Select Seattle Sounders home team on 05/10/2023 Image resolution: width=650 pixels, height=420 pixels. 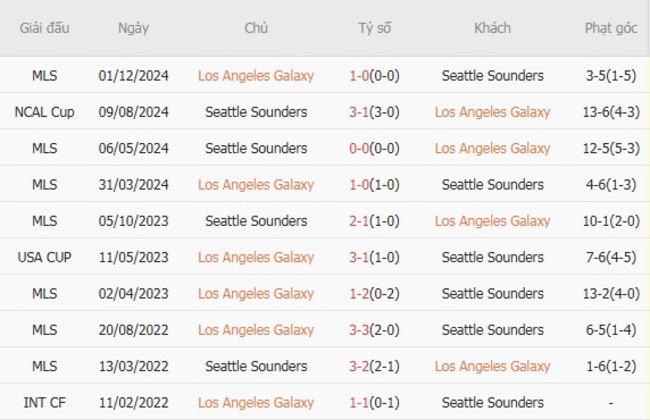coord(256,221)
